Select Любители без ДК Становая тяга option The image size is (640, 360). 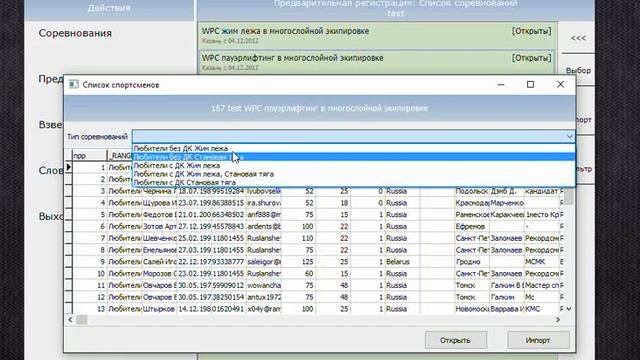pyautogui.click(x=353, y=157)
